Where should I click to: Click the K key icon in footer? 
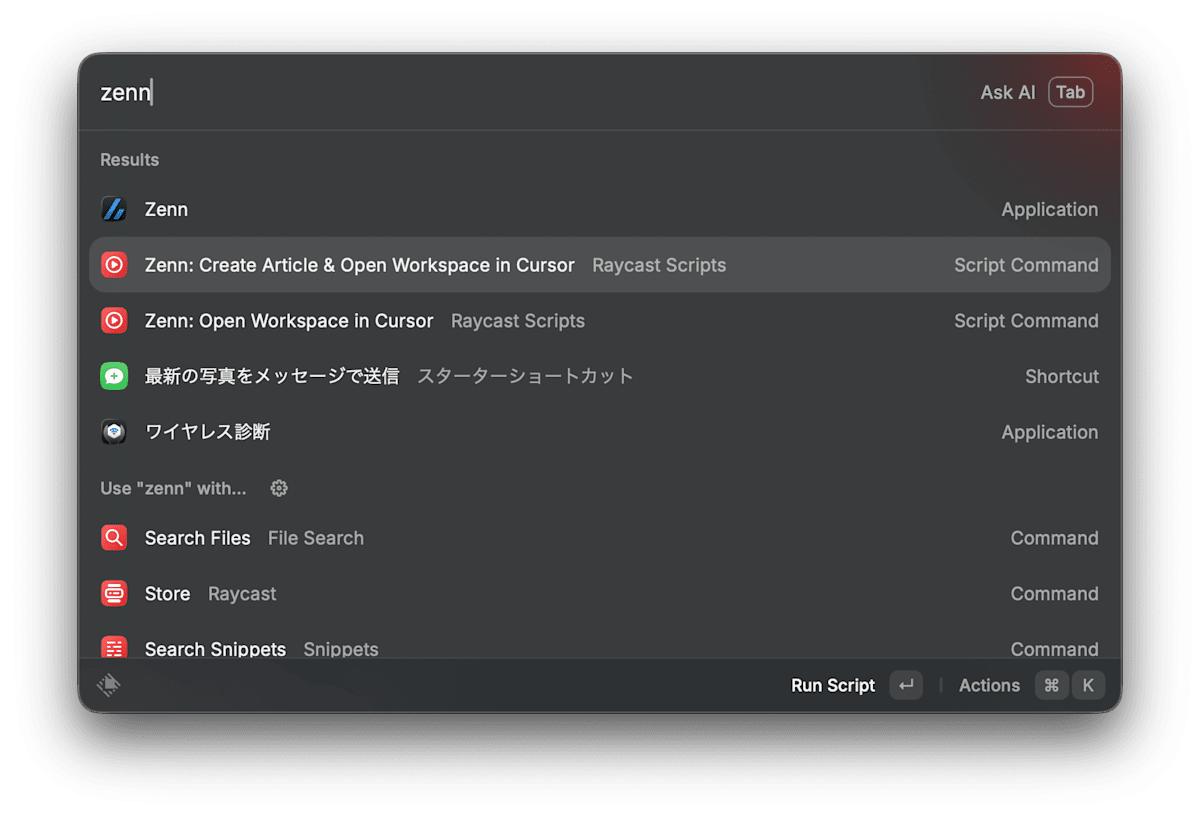[1088, 685]
